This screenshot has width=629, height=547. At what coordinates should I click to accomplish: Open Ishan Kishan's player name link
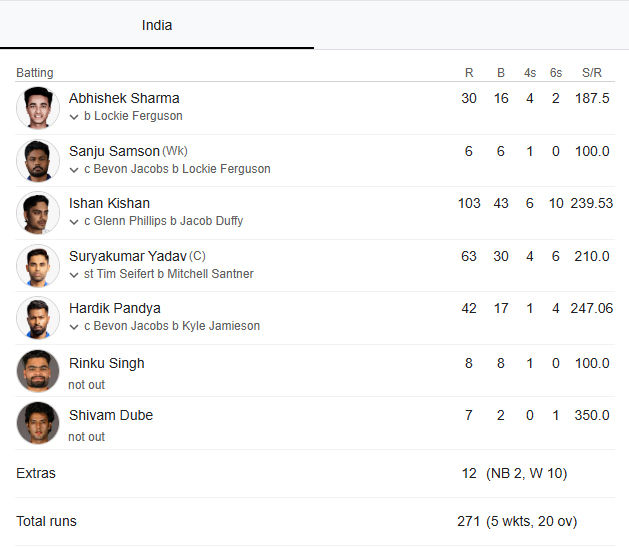tap(109, 203)
